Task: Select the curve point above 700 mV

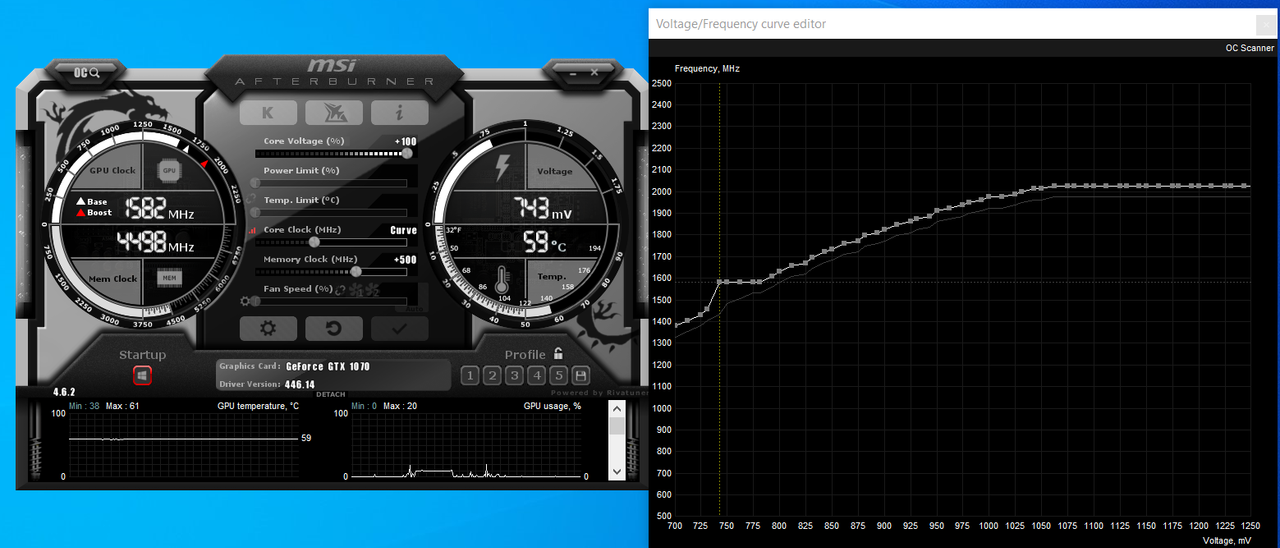Action: pyautogui.click(x=677, y=325)
